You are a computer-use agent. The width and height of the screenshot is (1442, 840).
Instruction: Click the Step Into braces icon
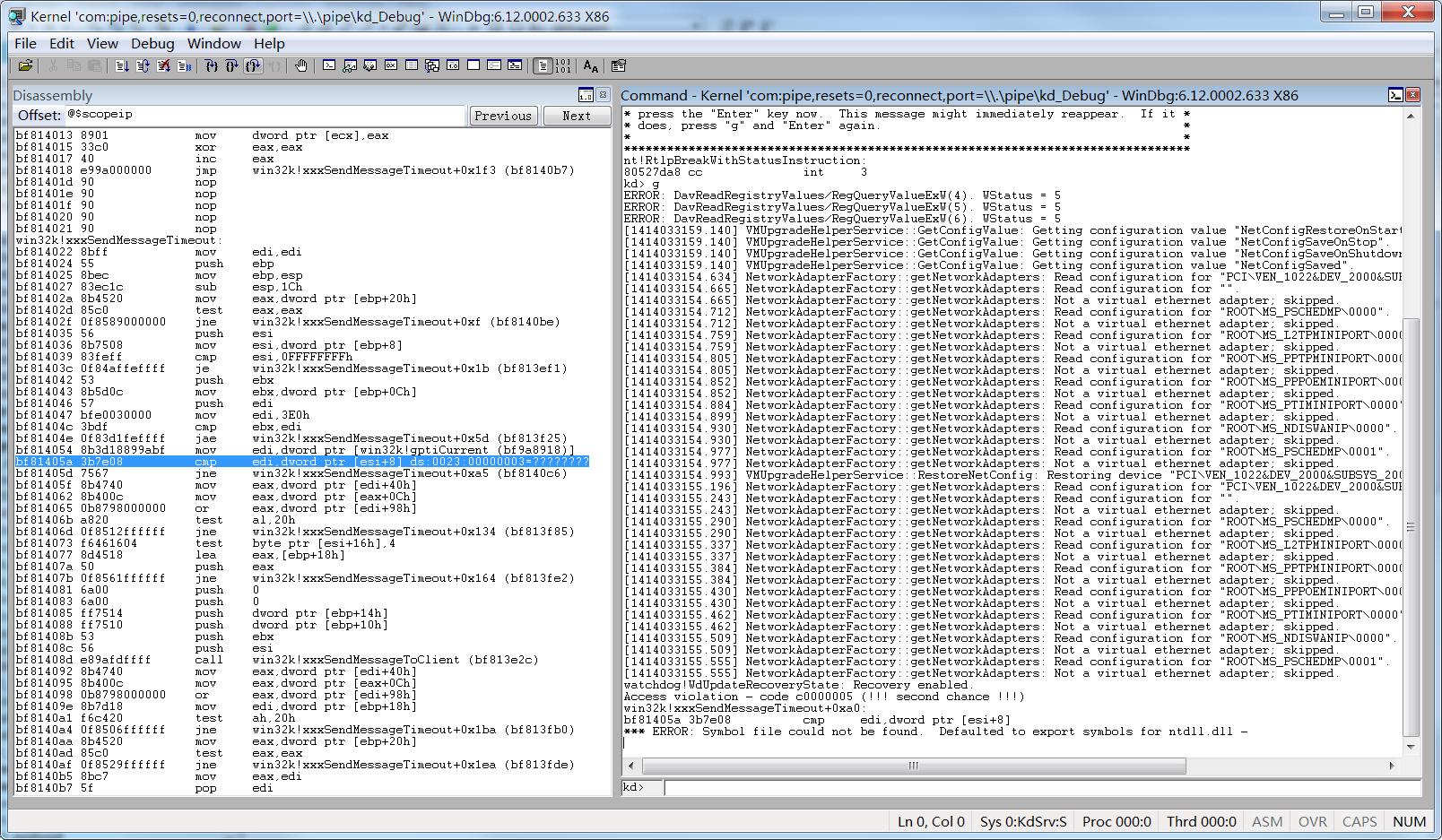212,65
